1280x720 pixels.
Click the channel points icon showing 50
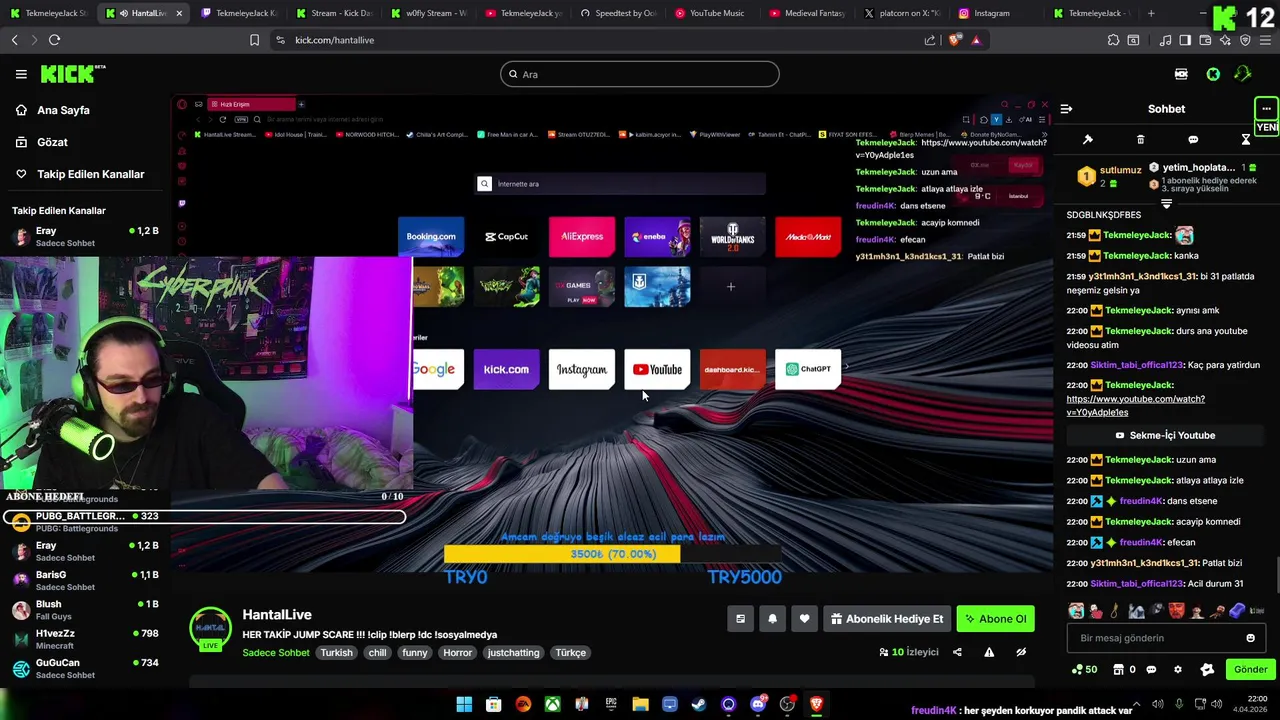pos(1084,670)
